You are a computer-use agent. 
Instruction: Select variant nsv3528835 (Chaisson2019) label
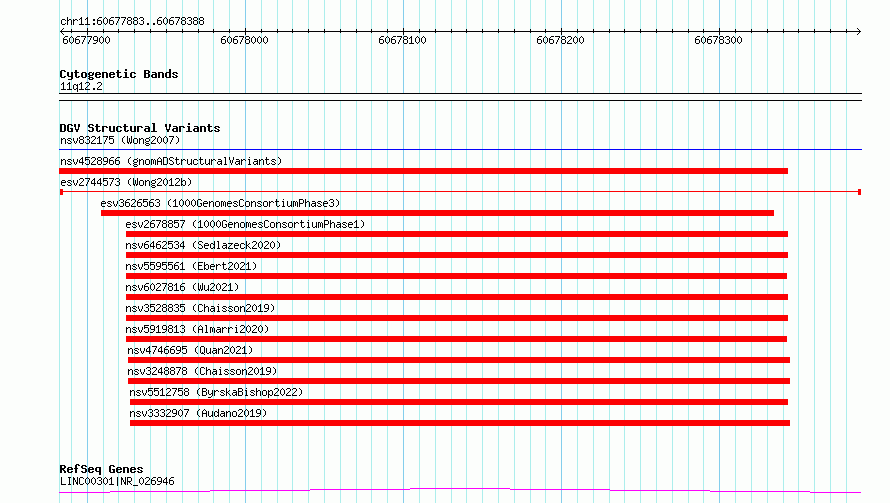click(x=200, y=308)
